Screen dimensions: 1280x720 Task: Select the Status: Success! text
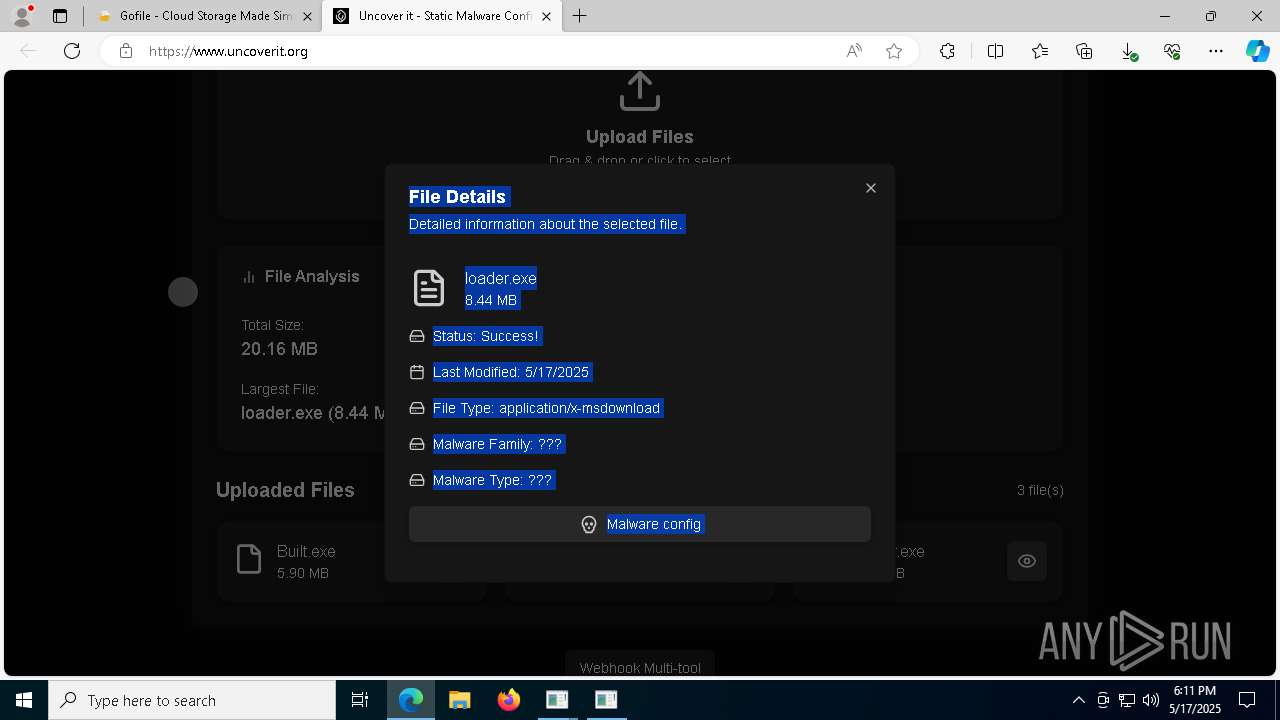[x=487, y=336]
